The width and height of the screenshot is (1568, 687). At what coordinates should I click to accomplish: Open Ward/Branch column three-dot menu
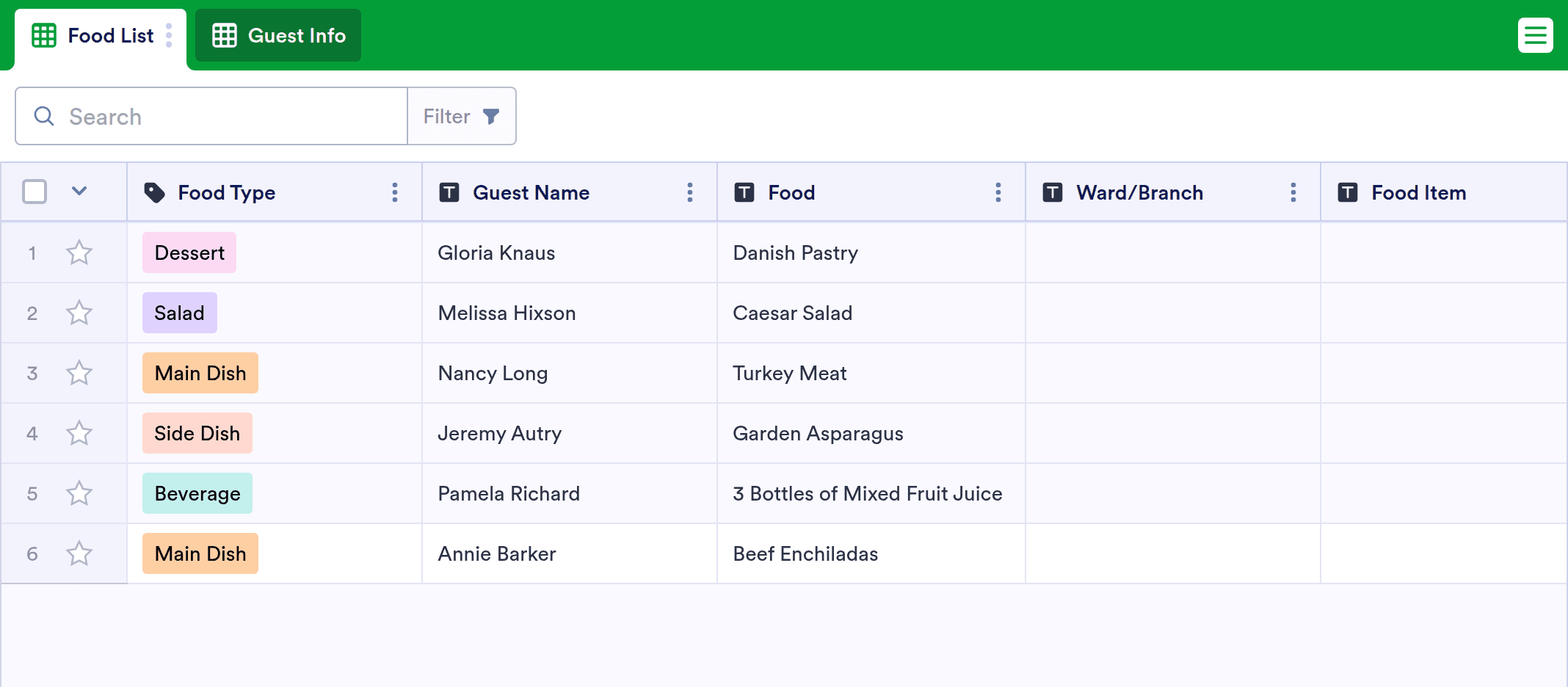pos(1293,192)
